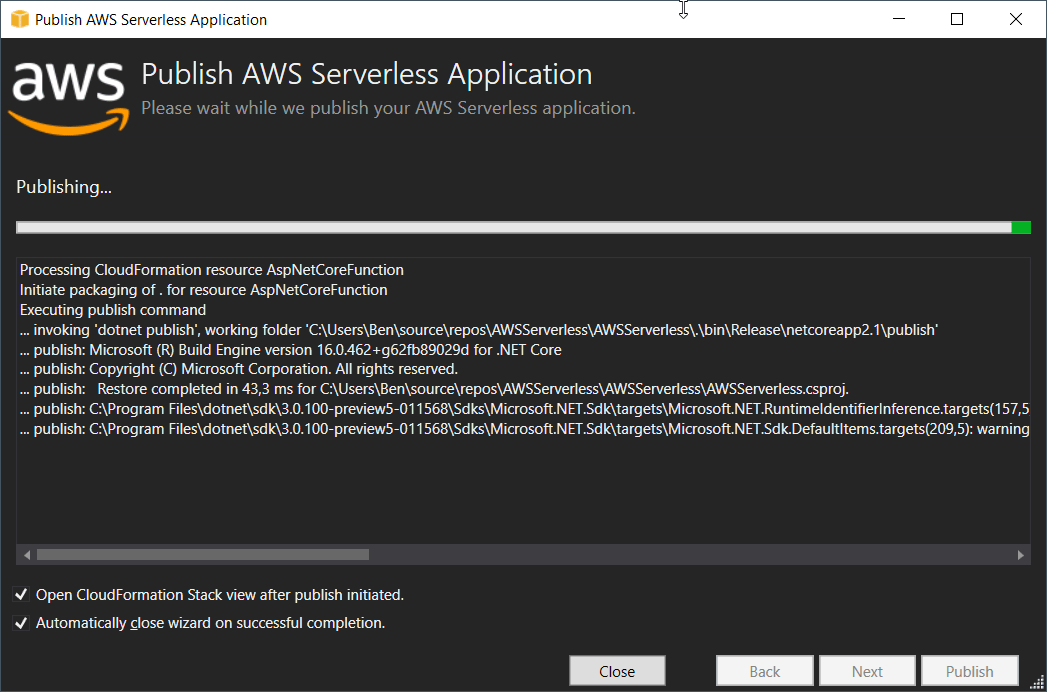Click the mouse cursor area above the title bar
The image size is (1047, 692).
(683, 8)
